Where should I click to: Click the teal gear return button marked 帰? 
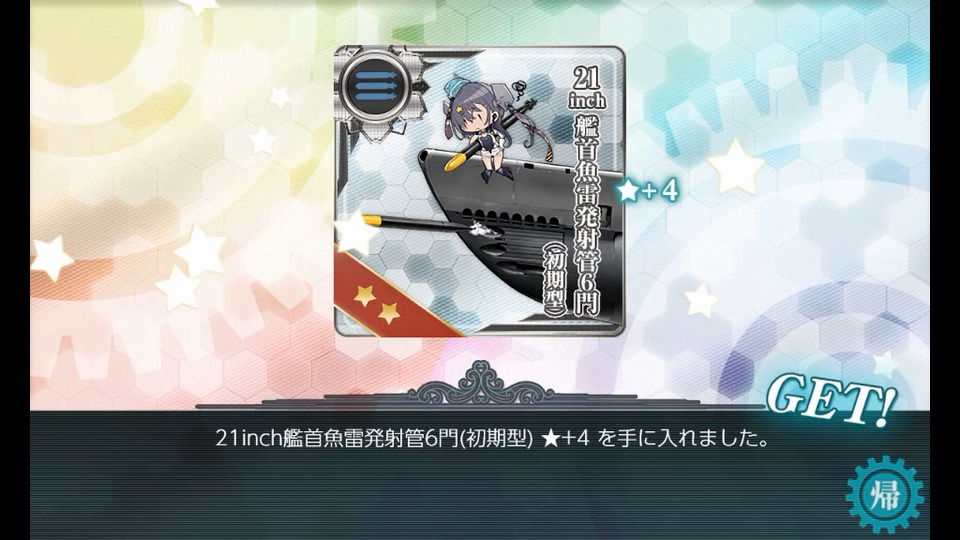[x=885, y=494]
